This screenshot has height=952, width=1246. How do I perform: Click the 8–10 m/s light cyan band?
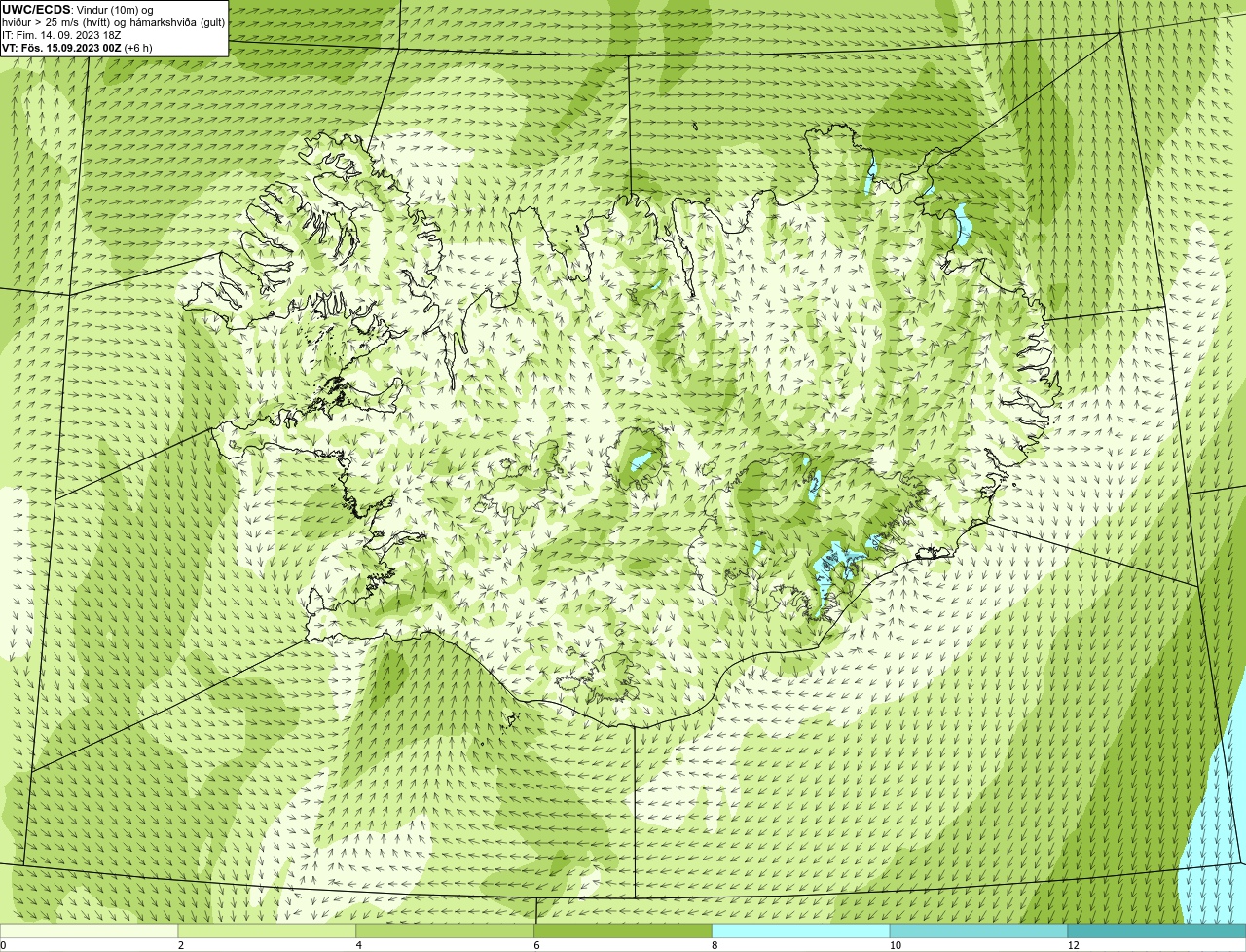[801, 932]
